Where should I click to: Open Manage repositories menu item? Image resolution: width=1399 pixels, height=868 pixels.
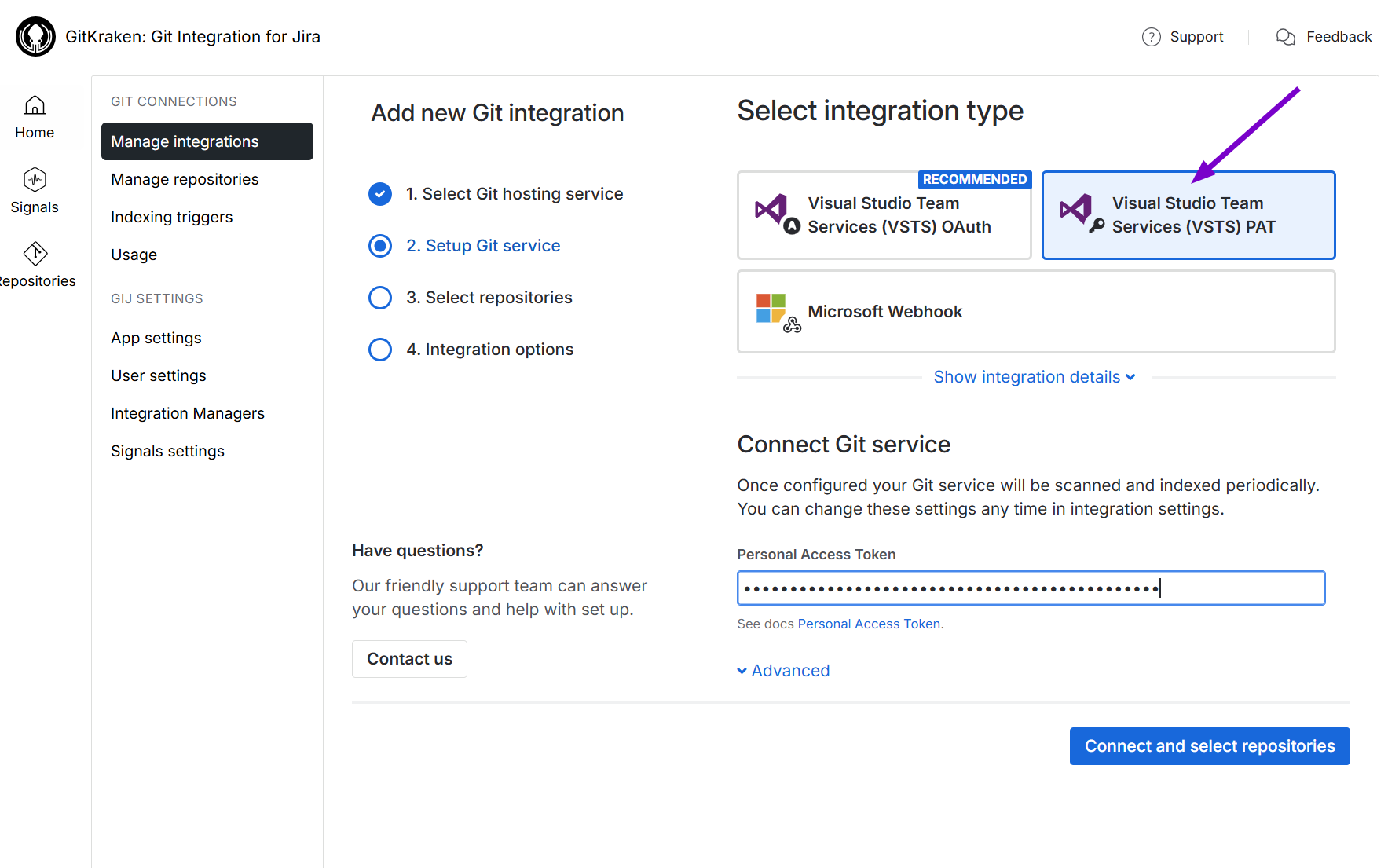click(185, 179)
